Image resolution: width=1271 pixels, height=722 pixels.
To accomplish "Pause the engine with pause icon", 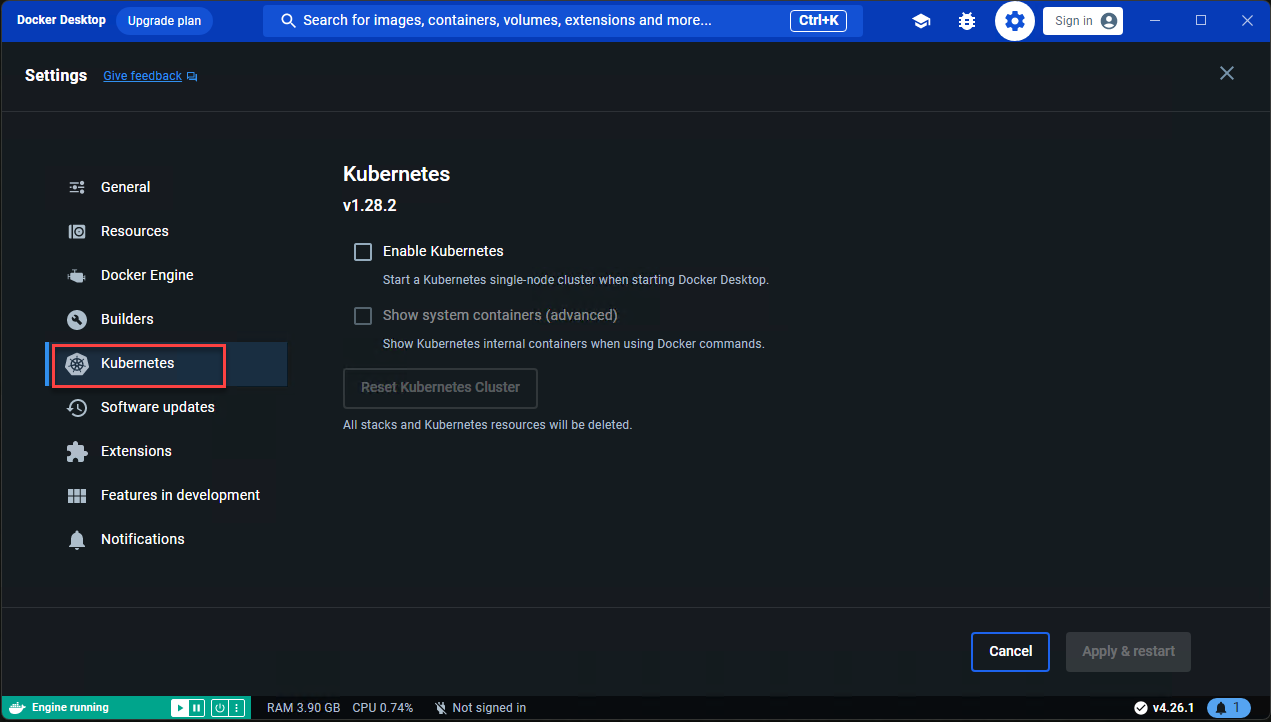I will point(196,708).
